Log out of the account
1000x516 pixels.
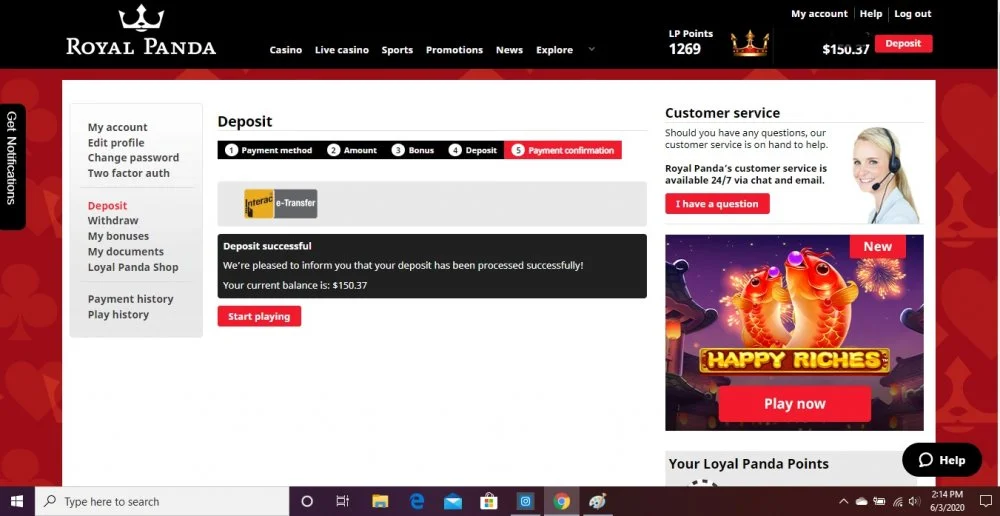[x=913, y=13]
